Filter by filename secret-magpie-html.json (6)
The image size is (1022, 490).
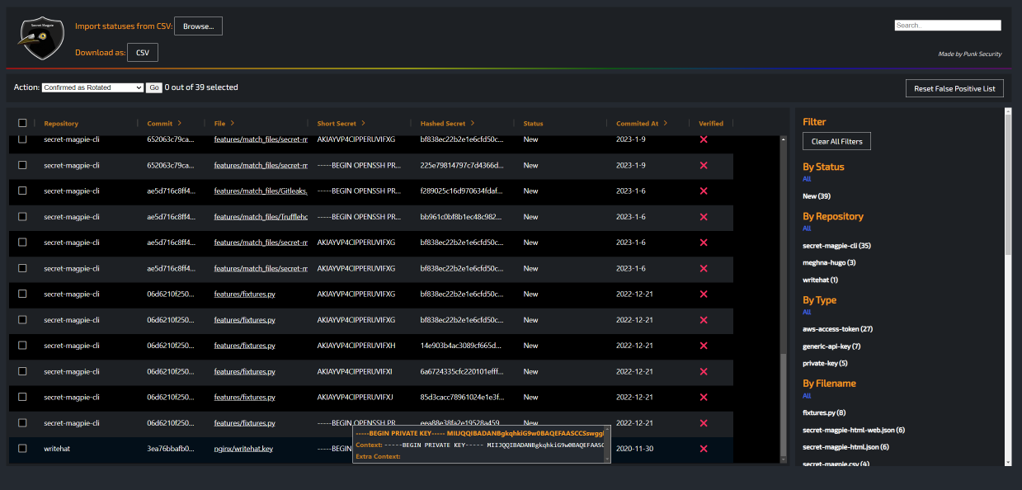[845, 446]
